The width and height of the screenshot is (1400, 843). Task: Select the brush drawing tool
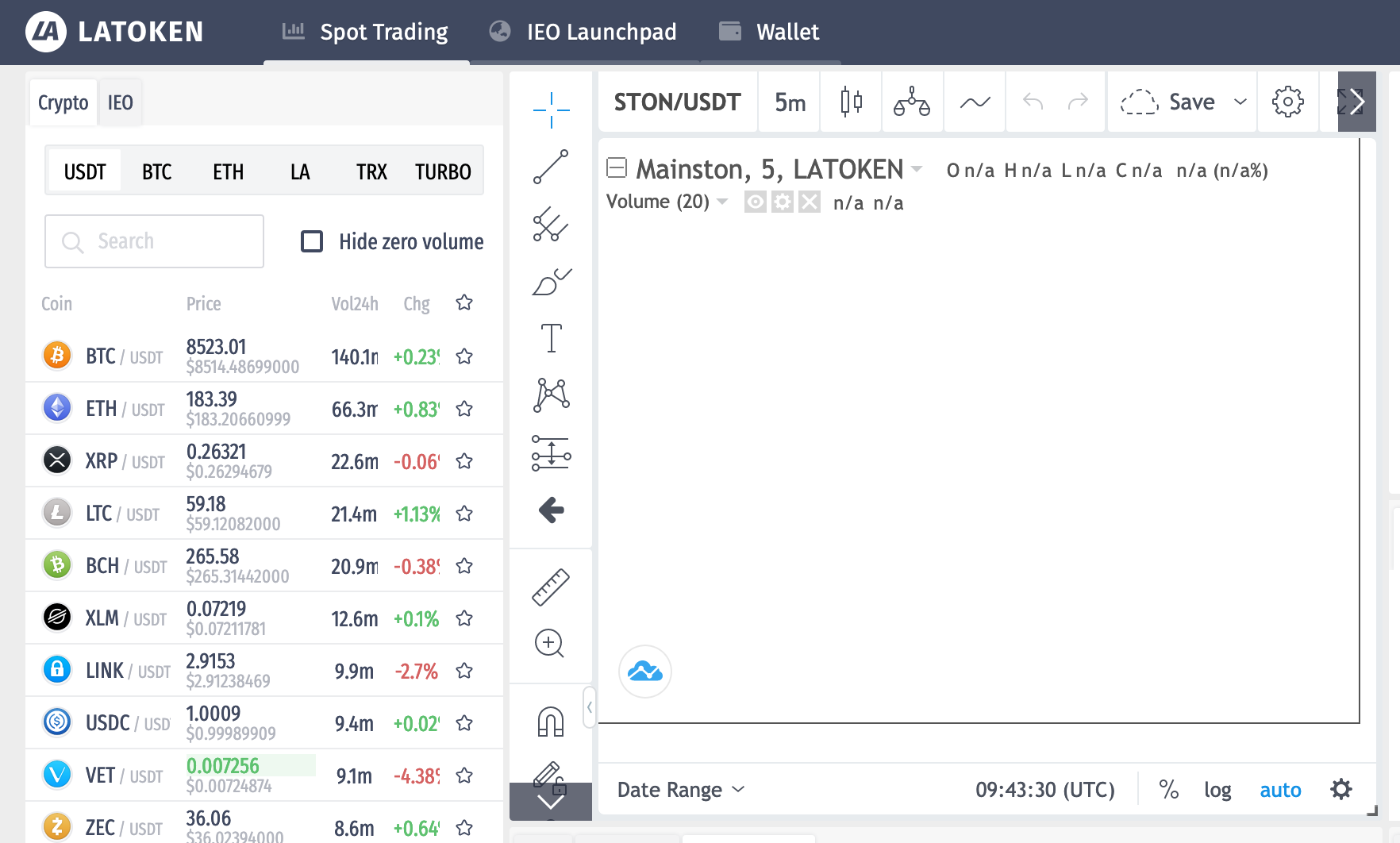click(551, 282)
